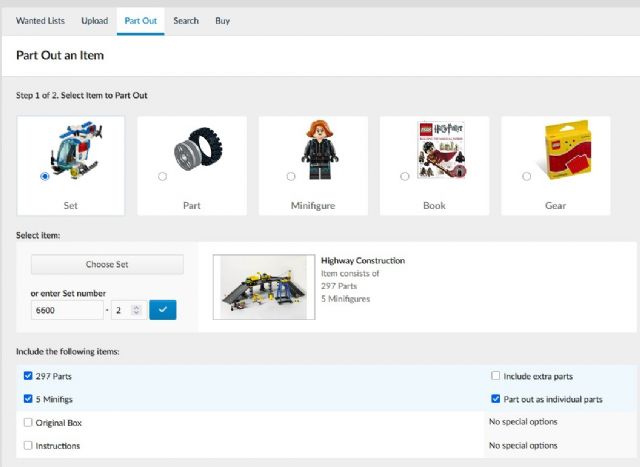
Task: Open the Highway Construction item link
Action: coord(362,261)
